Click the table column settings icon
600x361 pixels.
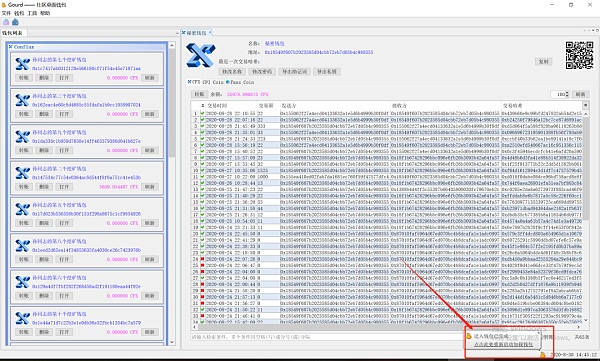pyautogui.click(x=585, y=105)
